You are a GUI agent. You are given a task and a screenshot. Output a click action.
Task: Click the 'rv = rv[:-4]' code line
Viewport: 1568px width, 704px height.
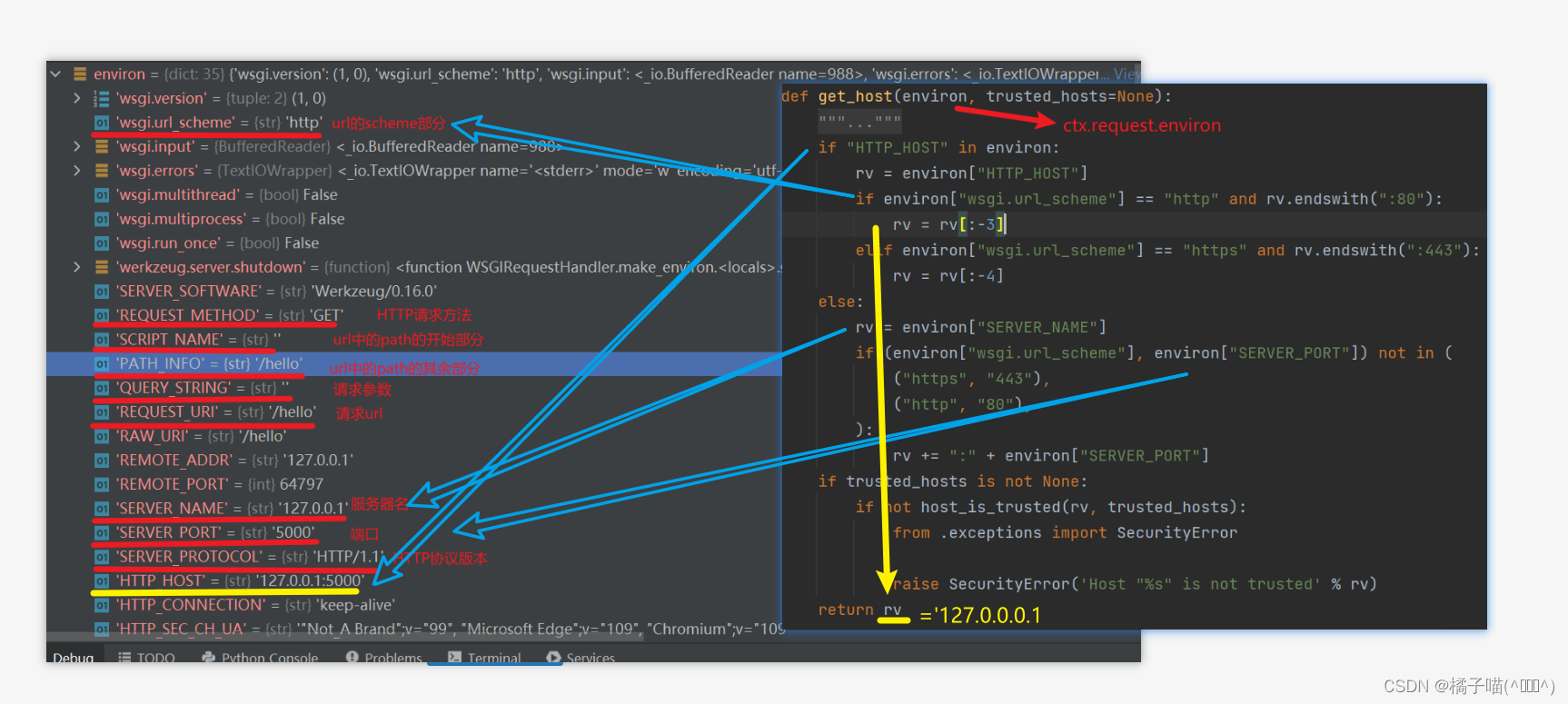click(x=948, y=276)
